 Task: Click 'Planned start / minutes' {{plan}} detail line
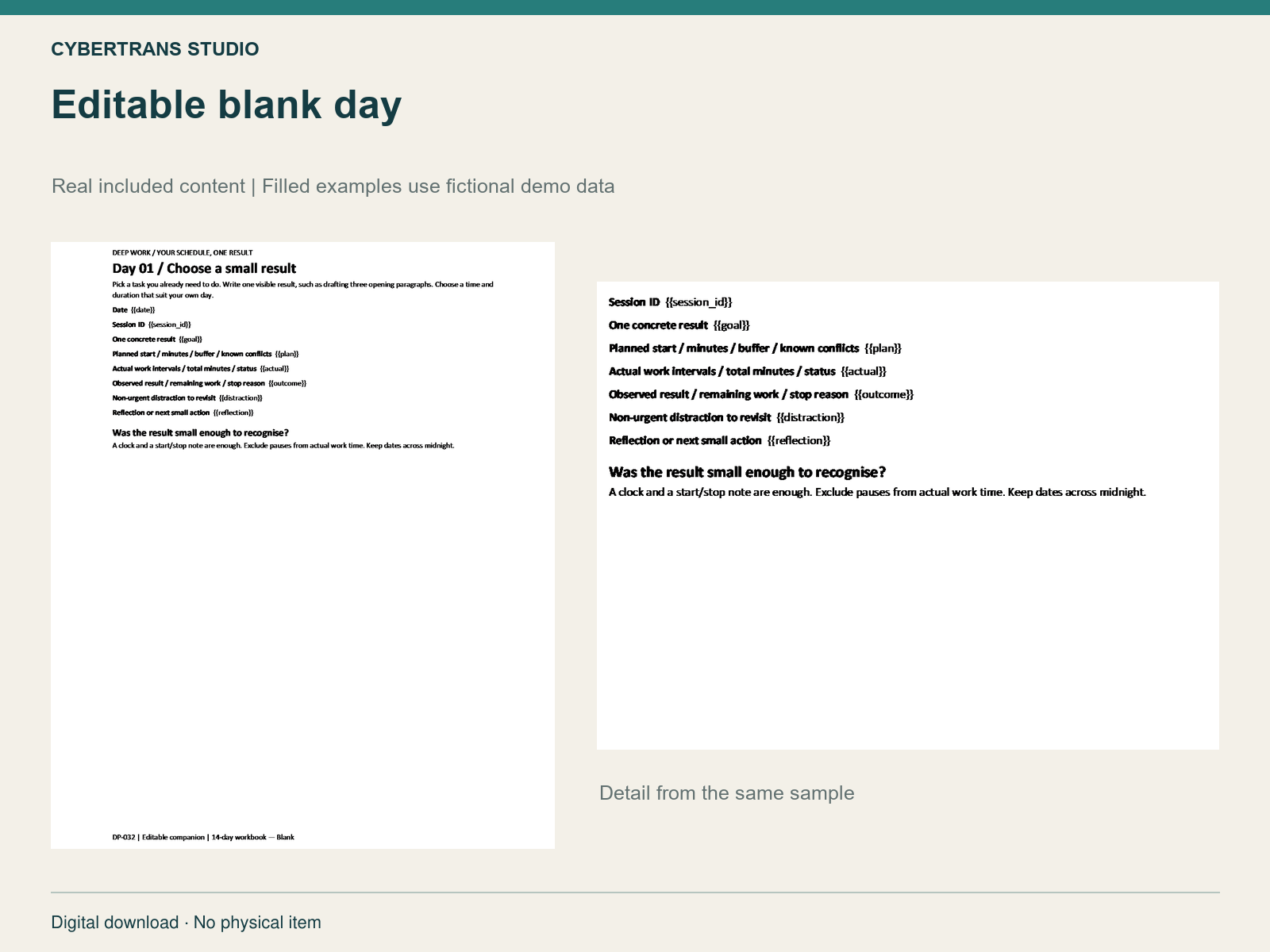pyautogui.click(x=755, y=348)
